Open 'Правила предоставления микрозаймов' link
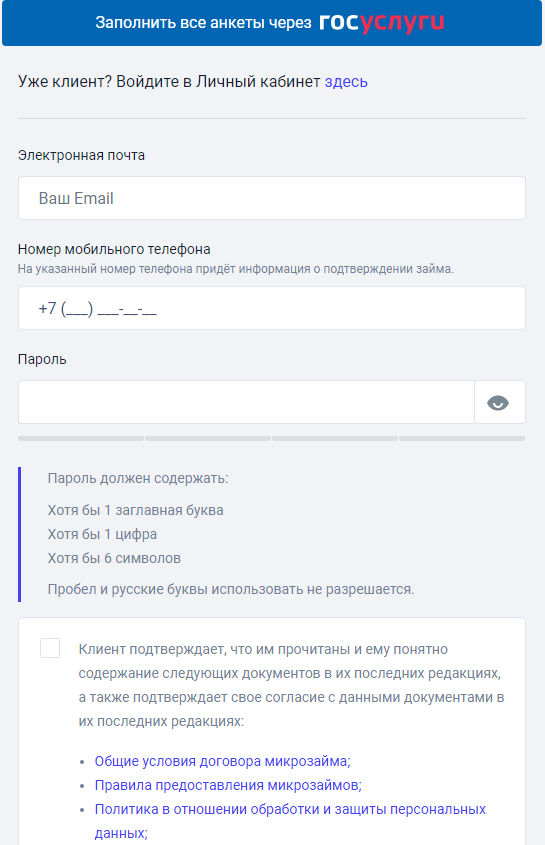 [x=228, y=785]
